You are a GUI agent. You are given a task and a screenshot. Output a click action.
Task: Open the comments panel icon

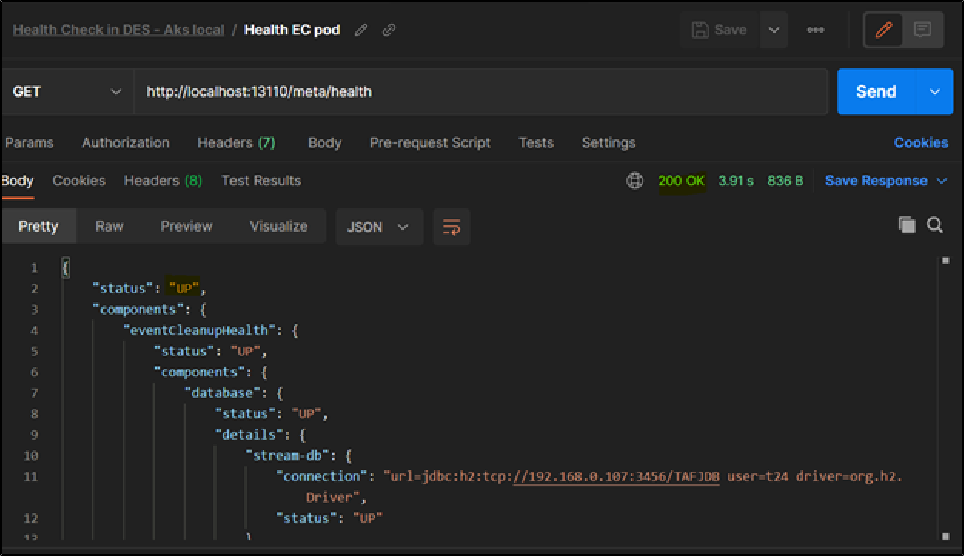(922, 30)
